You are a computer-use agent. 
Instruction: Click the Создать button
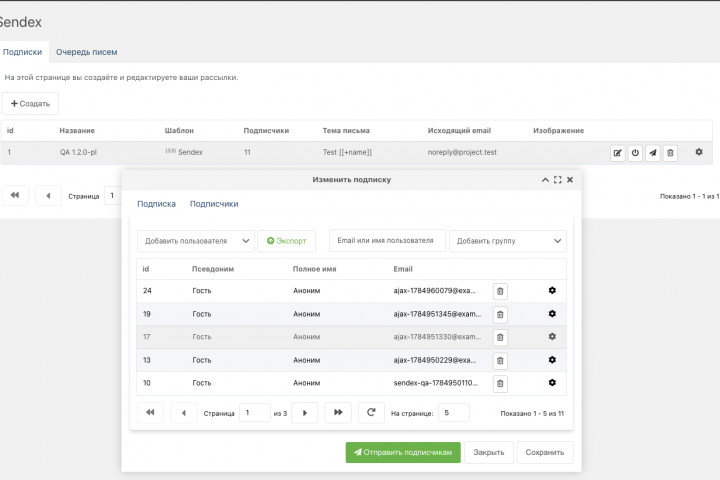(30, 103)
